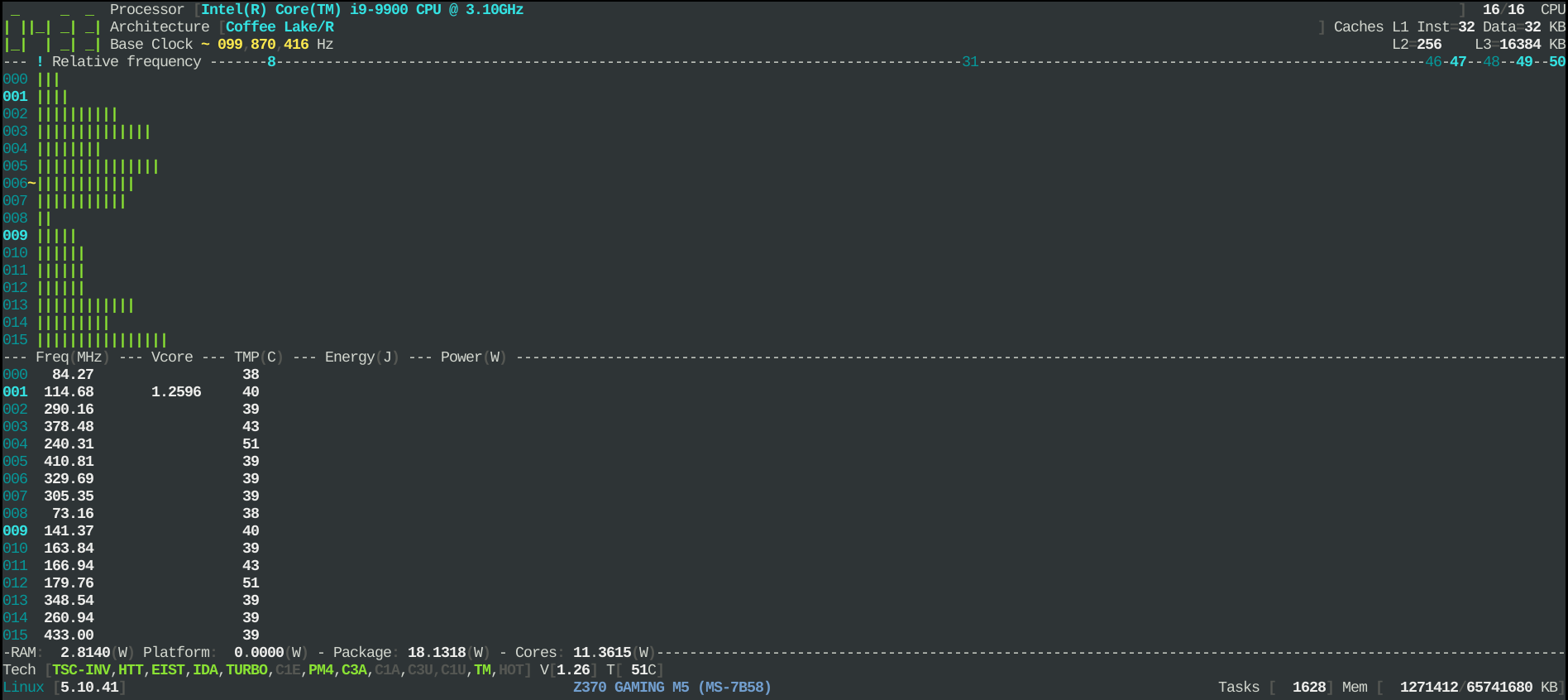Click the temperature reading 51C in the Tech row

click(643, 670)
